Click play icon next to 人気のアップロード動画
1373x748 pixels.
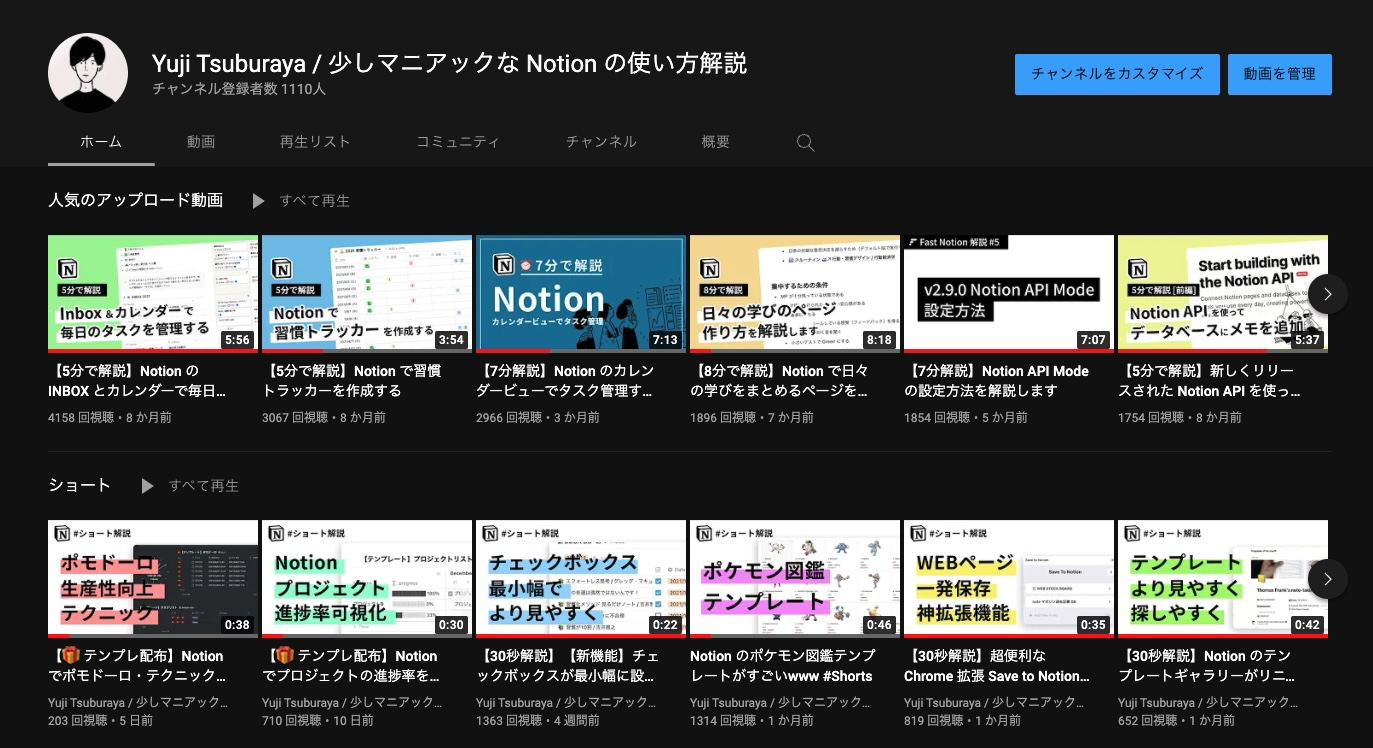[x=258, y=201]
